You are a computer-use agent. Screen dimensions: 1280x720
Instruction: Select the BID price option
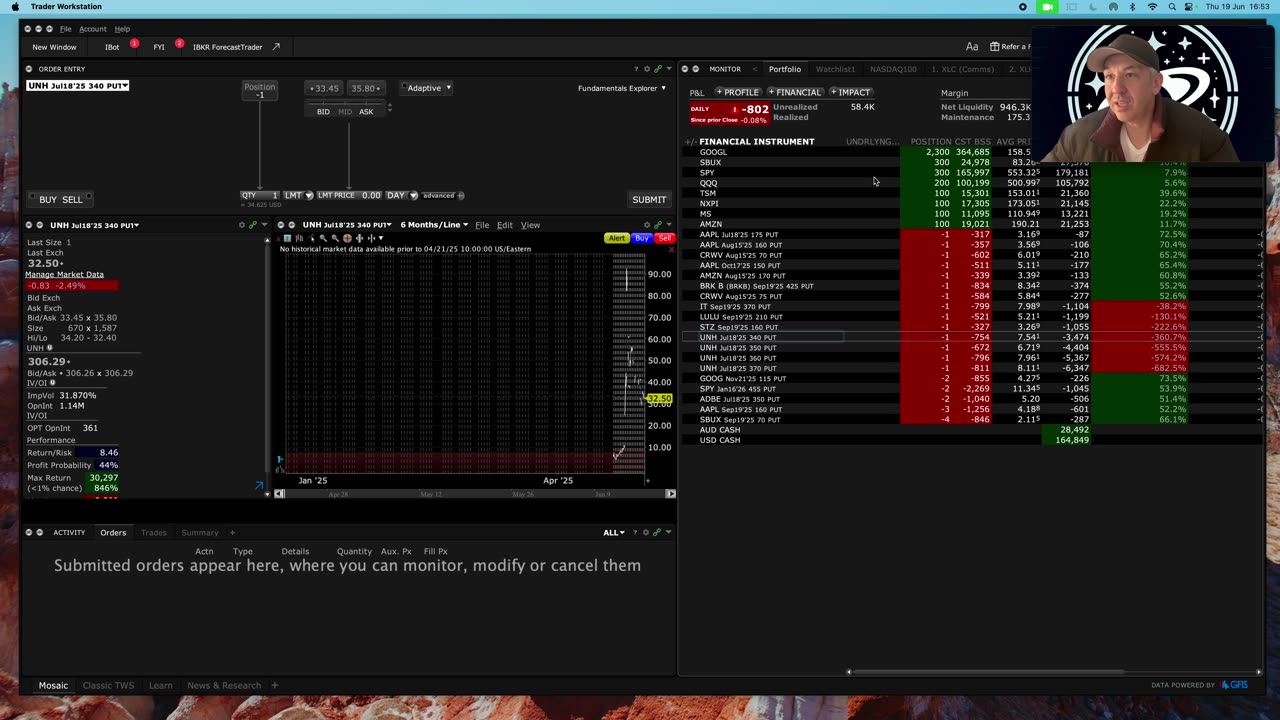323,112
